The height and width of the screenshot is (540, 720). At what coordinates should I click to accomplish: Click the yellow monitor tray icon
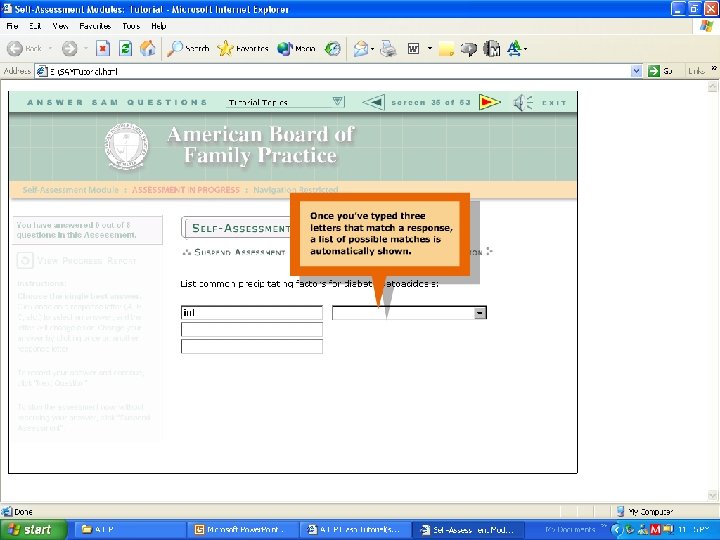(x=667, y=529)
